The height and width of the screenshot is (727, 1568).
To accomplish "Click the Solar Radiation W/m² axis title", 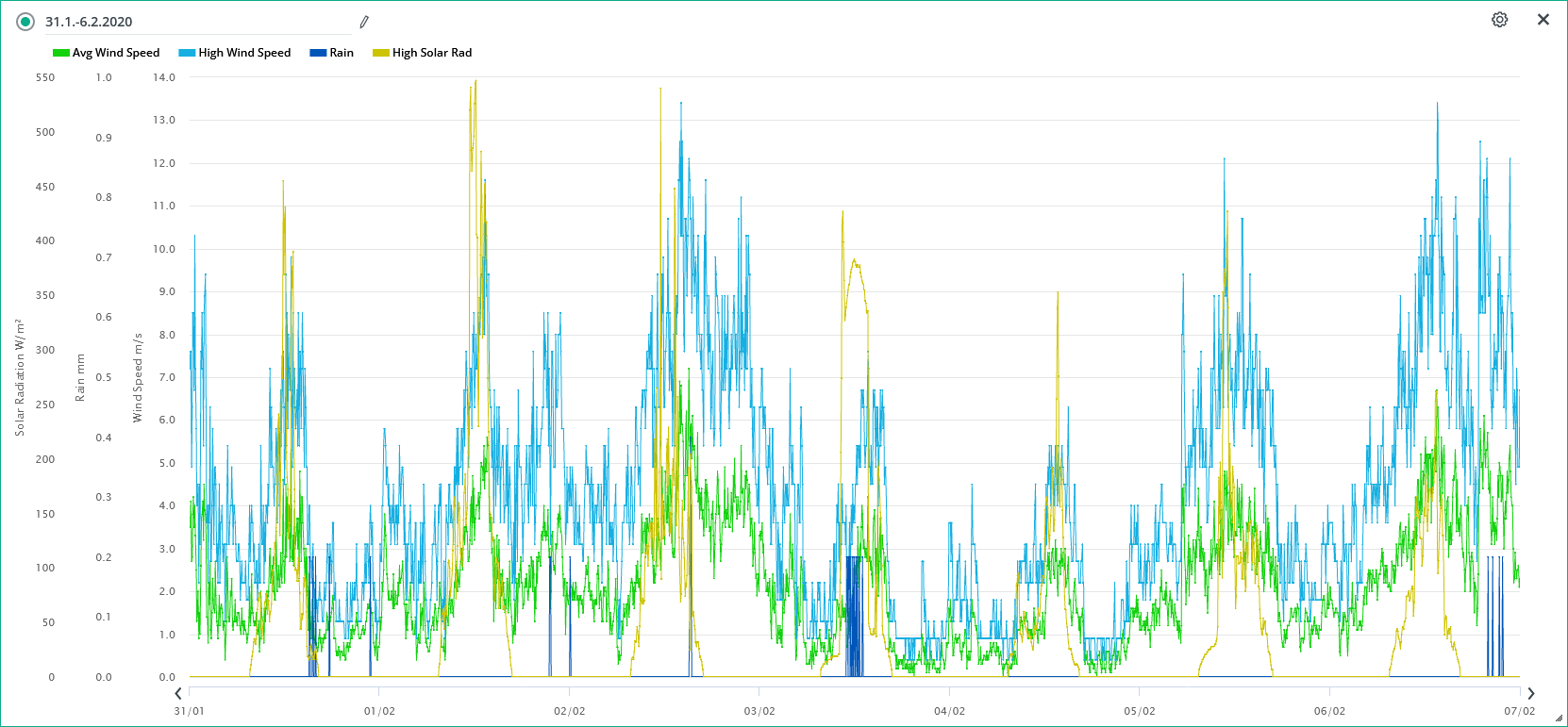I will pos(20,377).
